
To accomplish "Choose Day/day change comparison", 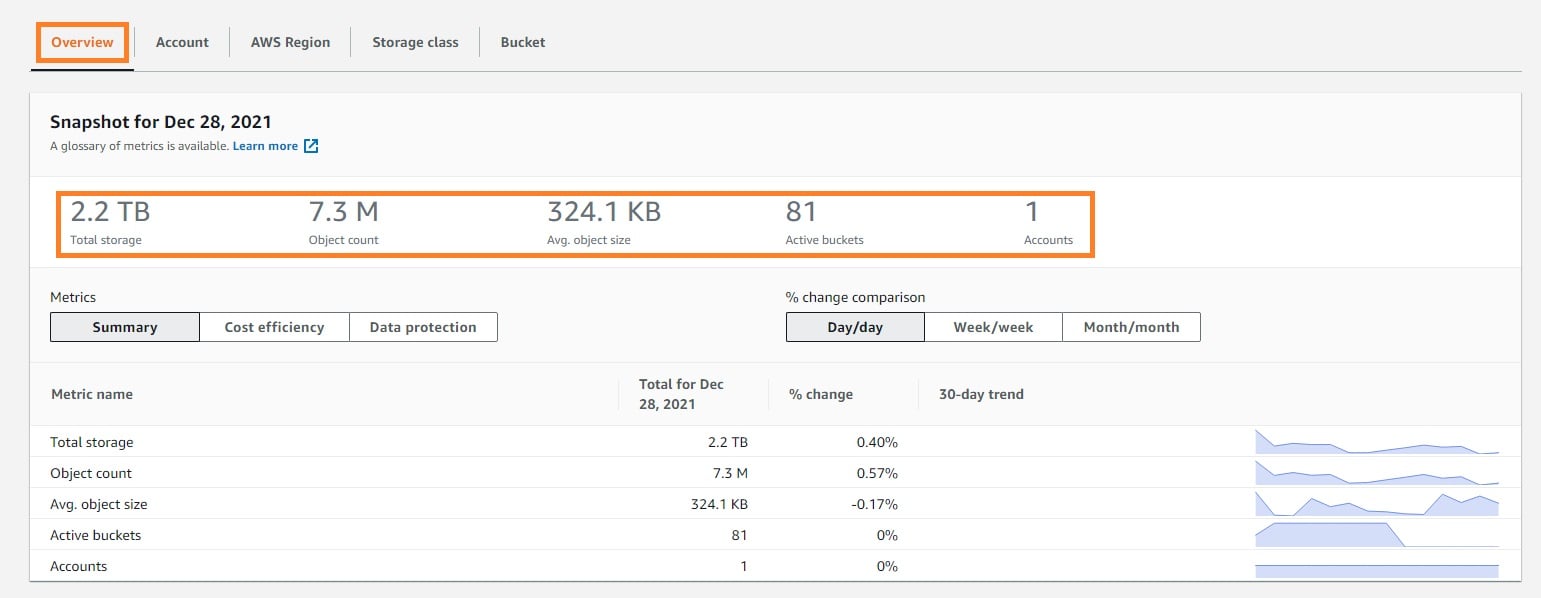I will [x=855, y=327].
